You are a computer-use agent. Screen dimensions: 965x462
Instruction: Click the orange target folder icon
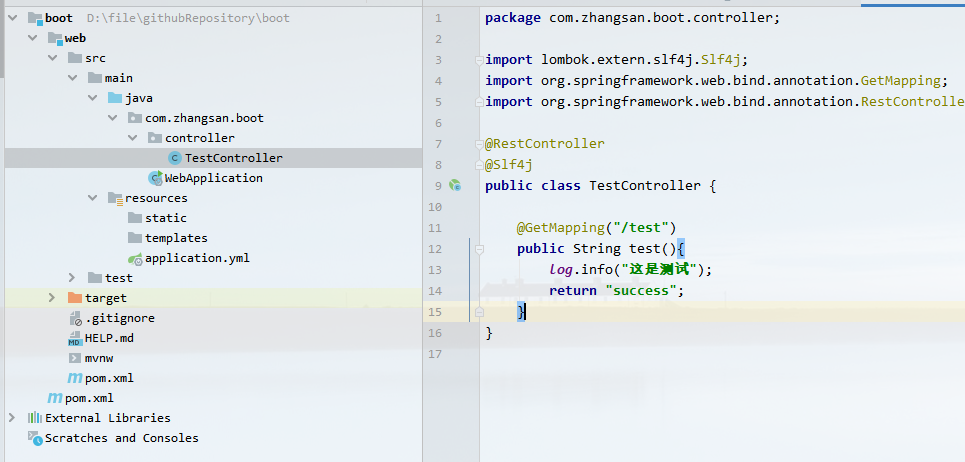click(75, 298)
